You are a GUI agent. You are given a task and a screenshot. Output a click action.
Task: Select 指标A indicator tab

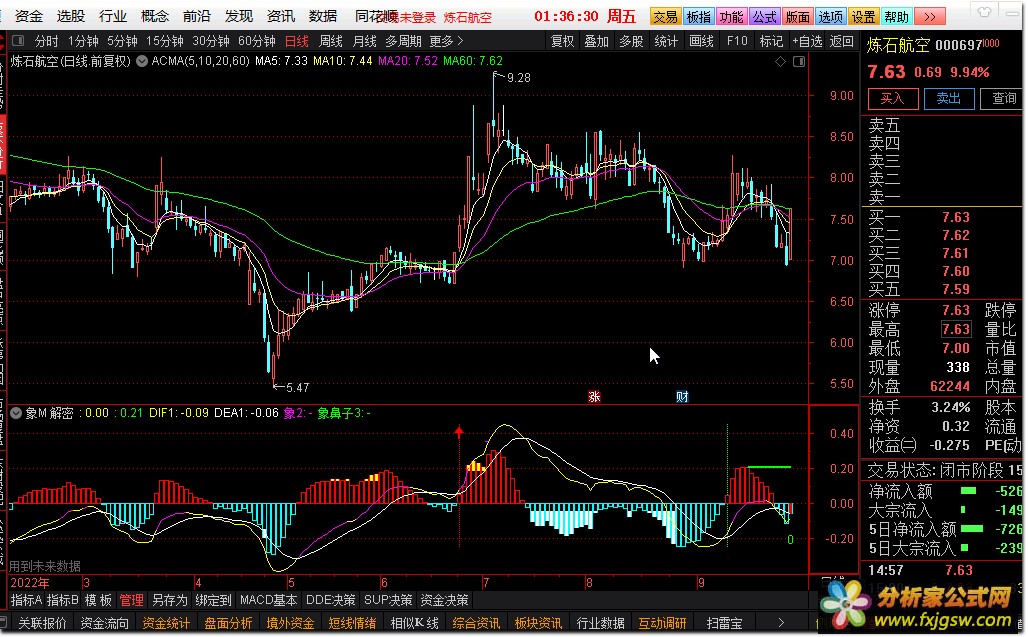click(x=26, y=600)
